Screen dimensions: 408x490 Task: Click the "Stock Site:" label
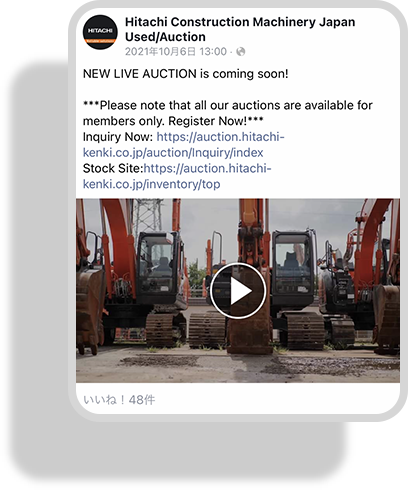click(x=113, y=169)
